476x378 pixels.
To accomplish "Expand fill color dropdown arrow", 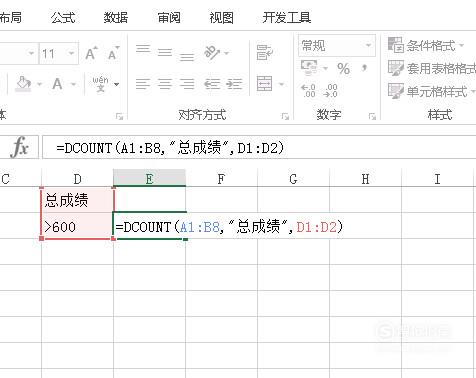I will 40,84.
